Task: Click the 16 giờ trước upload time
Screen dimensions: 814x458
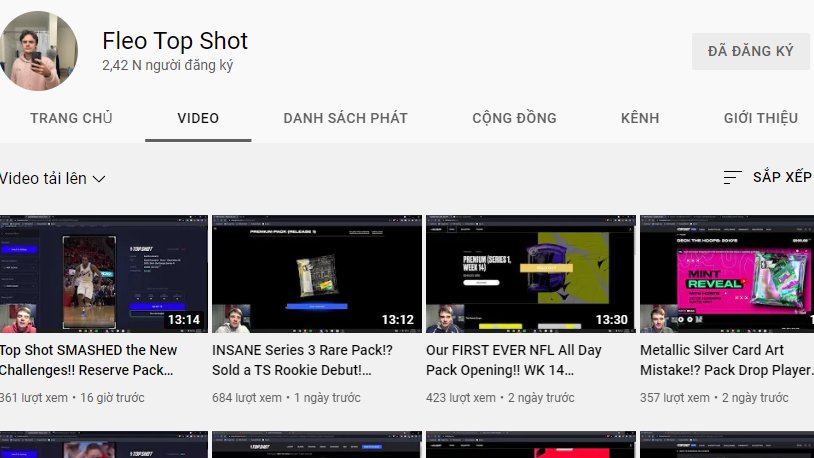Action: tap(112, 398)
